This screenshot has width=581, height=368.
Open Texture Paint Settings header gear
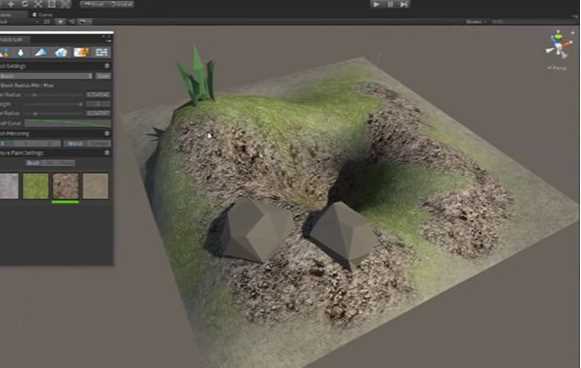click(107, 153)
